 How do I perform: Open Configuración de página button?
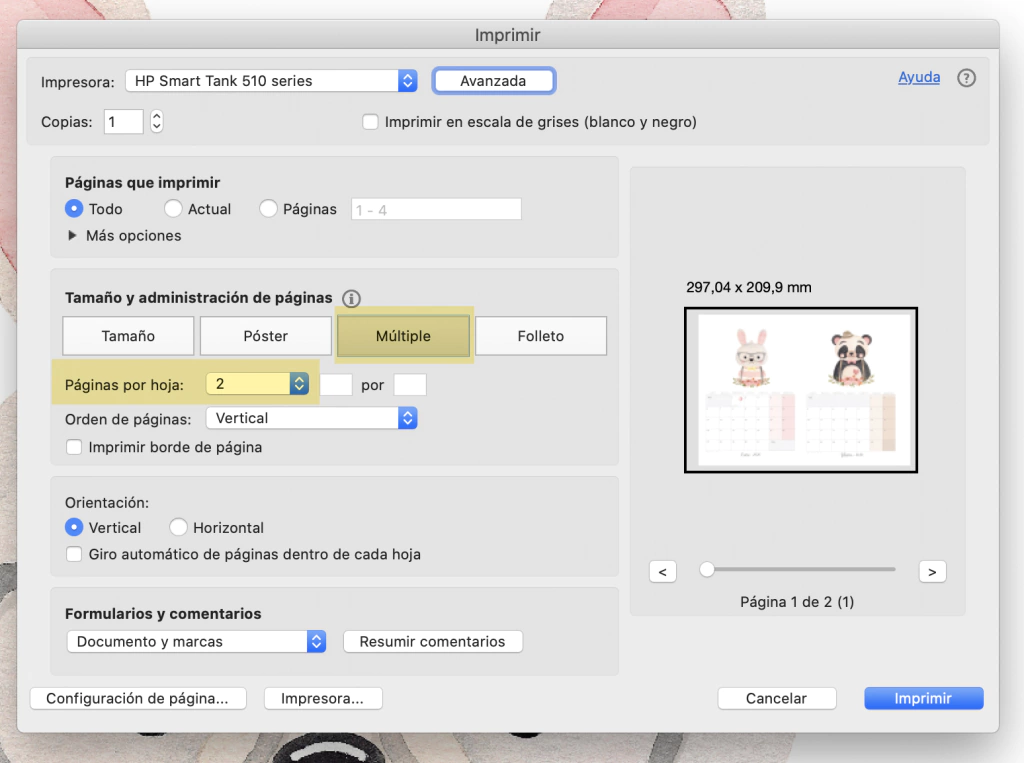pyautogui.click(x=138, y=698)
